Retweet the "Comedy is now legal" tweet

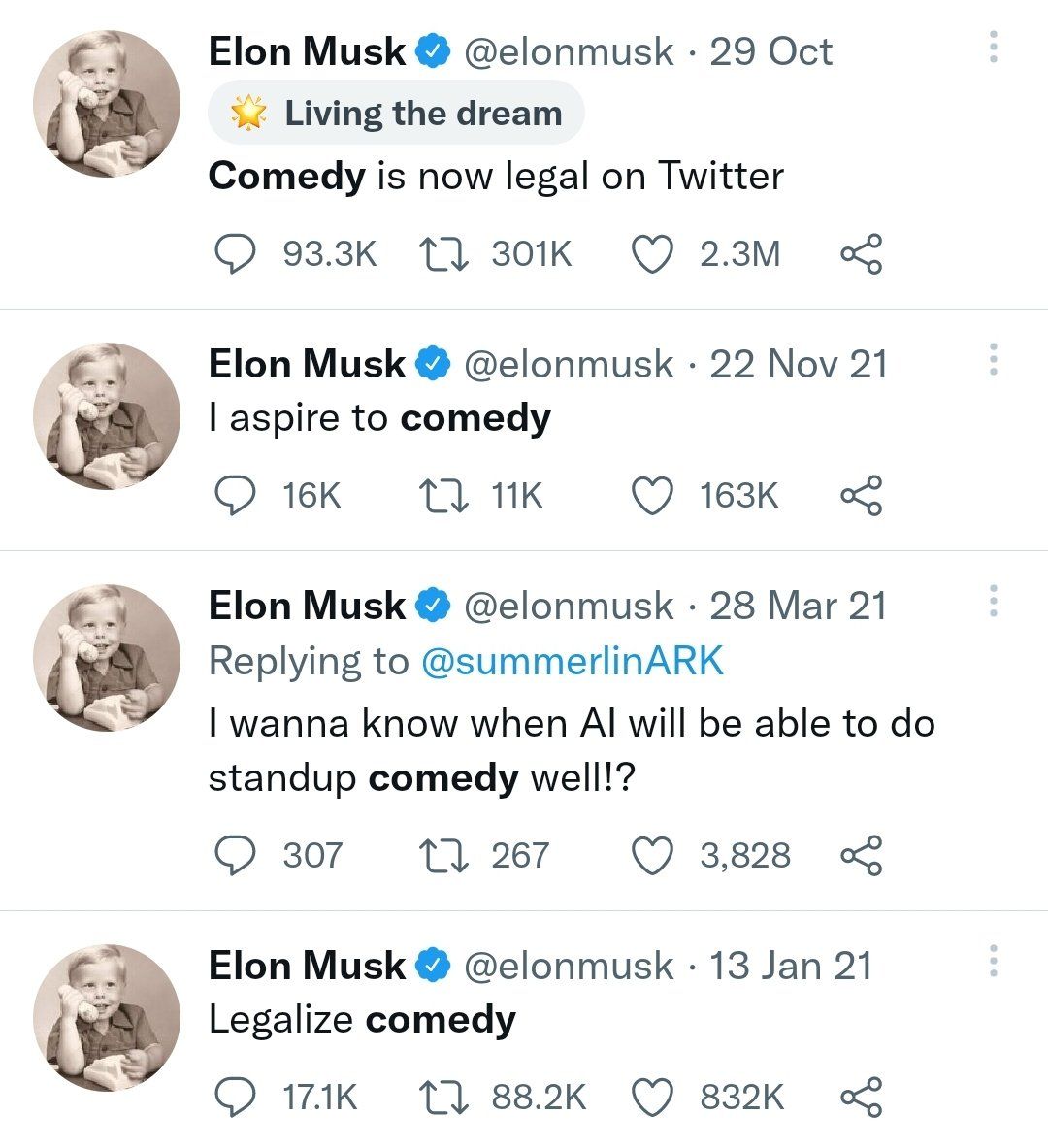coord(443,254)
